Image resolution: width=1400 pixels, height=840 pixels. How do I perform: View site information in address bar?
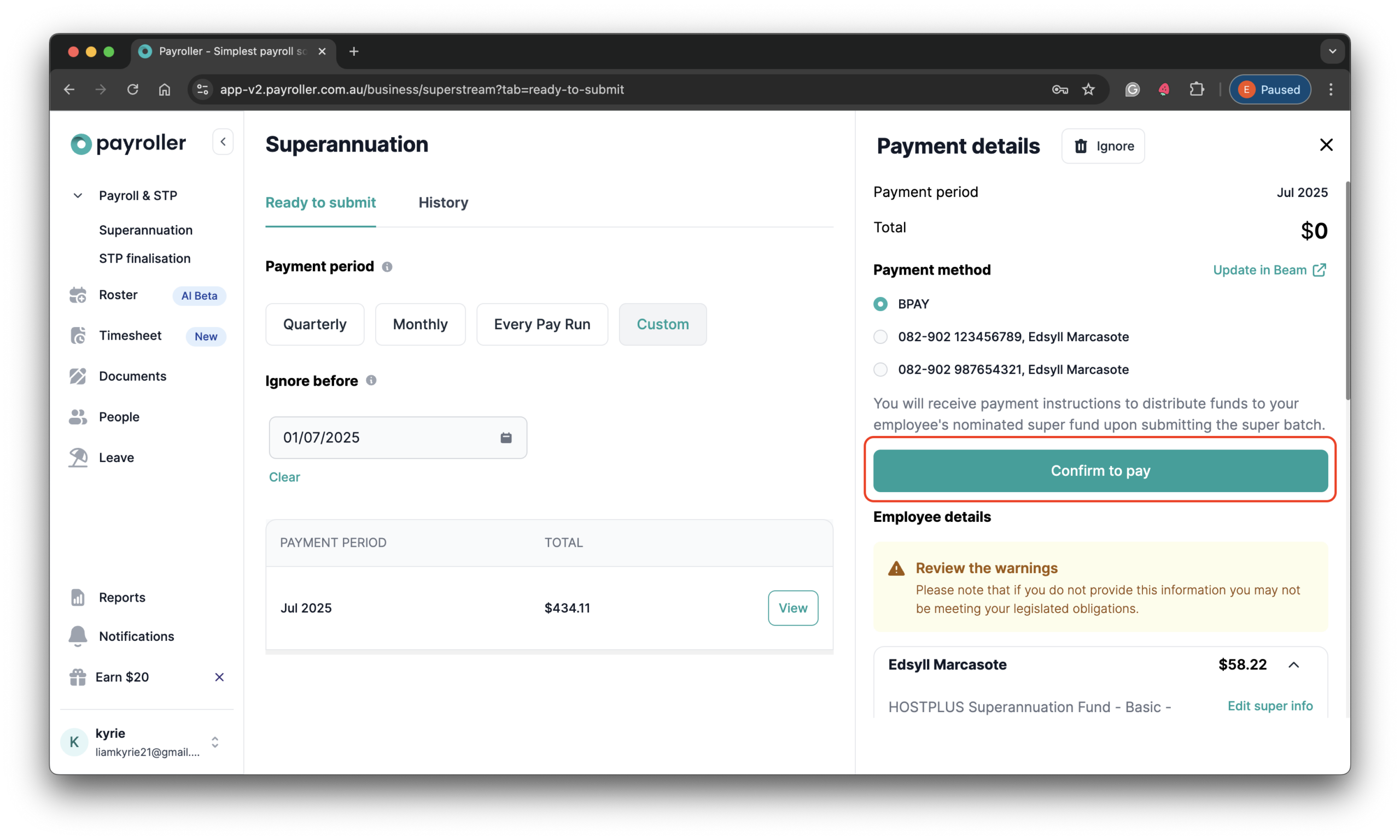click(x=202, y=90)
